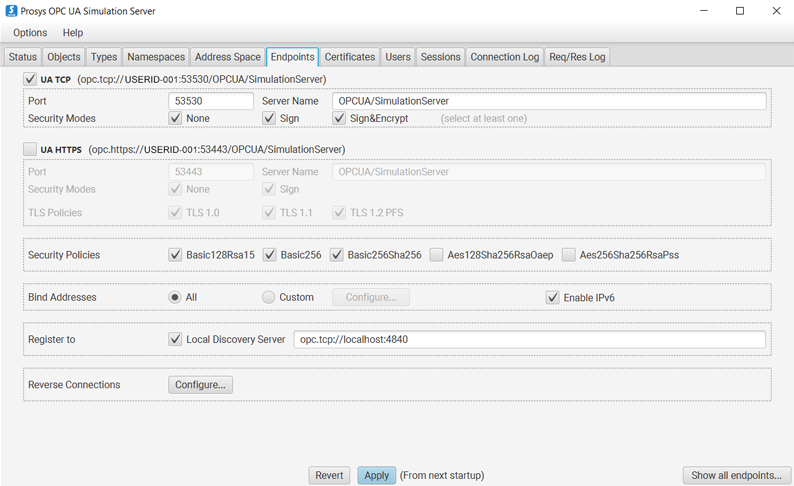Uncheck Sign&Encrypt security mode

tap(340, 118)
